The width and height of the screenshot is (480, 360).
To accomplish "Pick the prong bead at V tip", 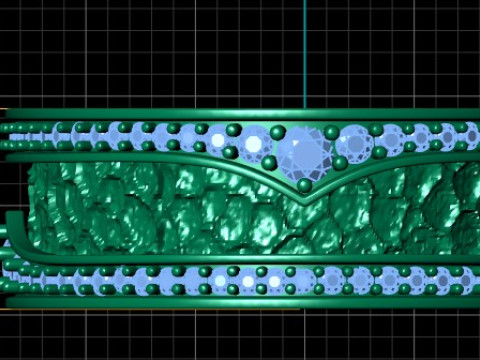I will coord(304,185).
